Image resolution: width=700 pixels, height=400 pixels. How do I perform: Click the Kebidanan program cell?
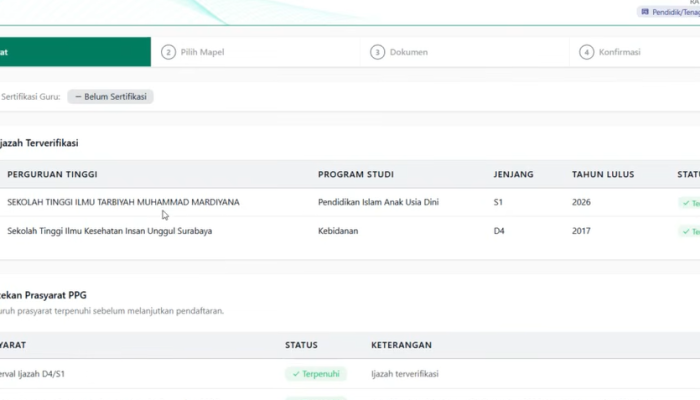338,231
